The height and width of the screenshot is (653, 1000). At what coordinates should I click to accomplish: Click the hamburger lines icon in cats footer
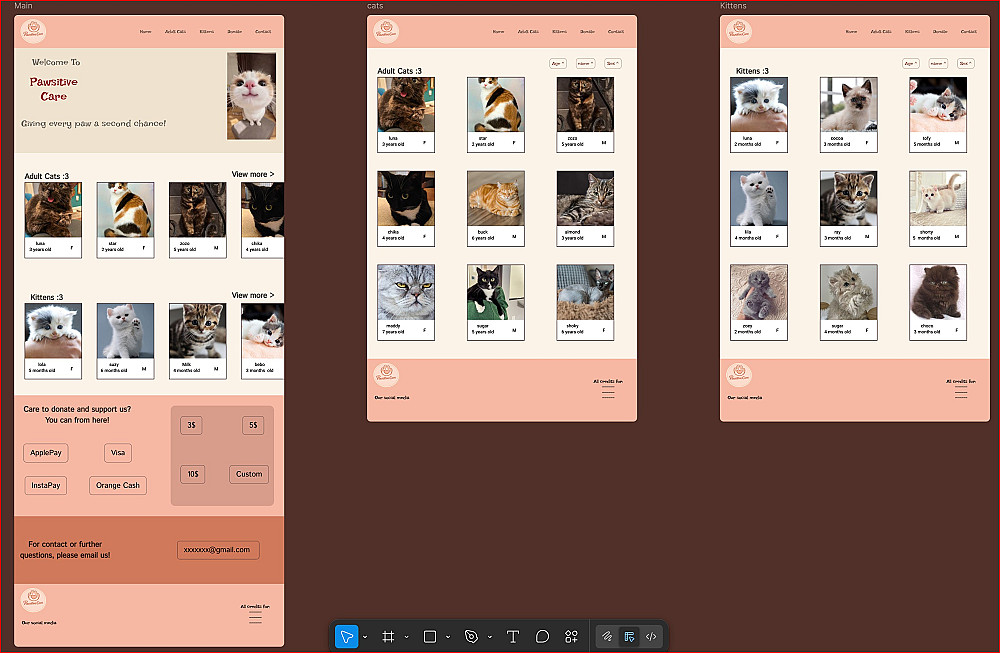(608, 393)
